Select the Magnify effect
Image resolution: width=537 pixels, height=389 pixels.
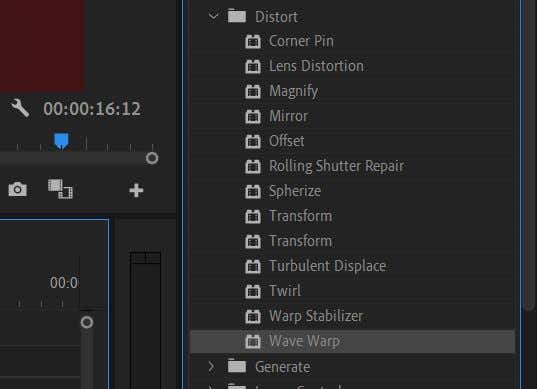click(294, 91)
